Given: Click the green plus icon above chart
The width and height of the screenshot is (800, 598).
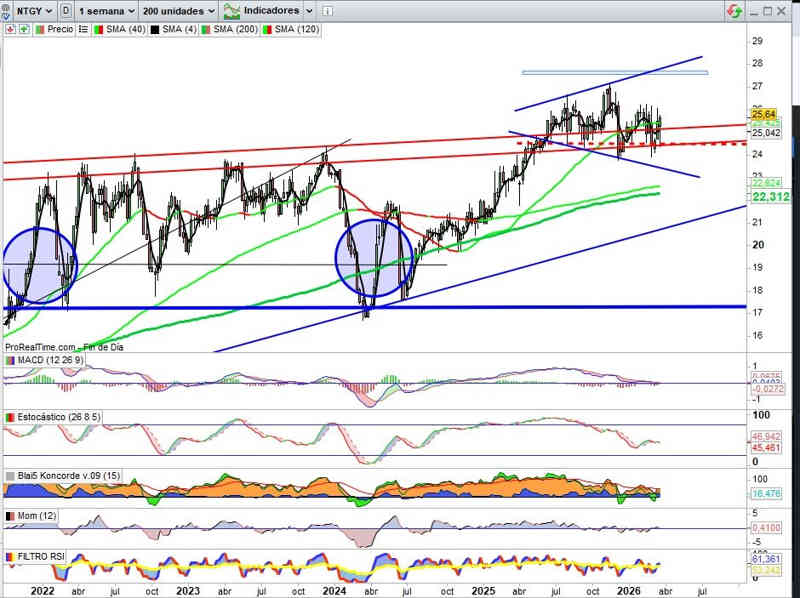Looking at the screenshot, I should 23,30.
